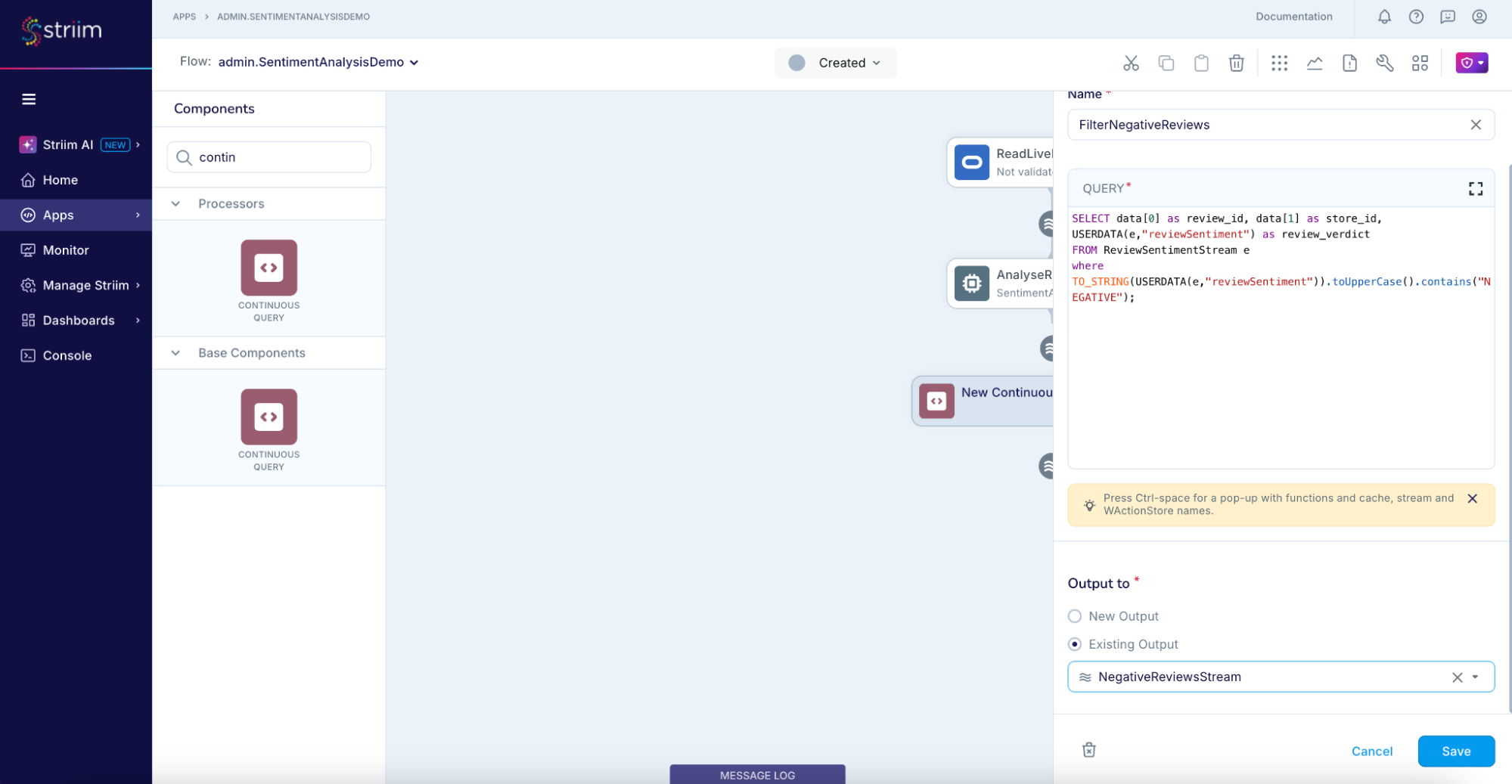Select the New Output radio button

pyautogui.click(x=1075, y=616)
